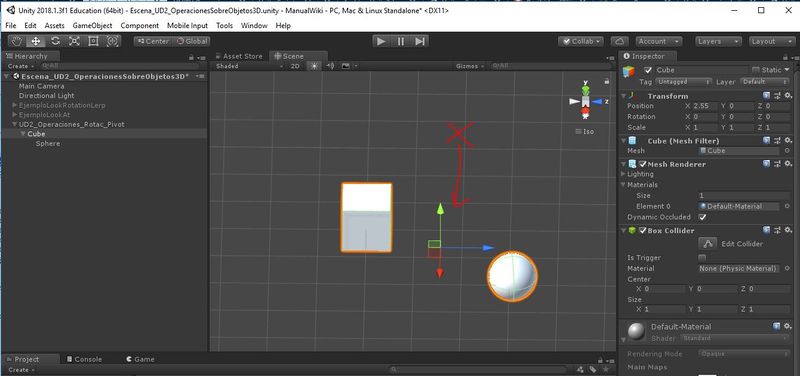The image size is (800, 376).
Task: Click the Step frame button
Action: 419,41
